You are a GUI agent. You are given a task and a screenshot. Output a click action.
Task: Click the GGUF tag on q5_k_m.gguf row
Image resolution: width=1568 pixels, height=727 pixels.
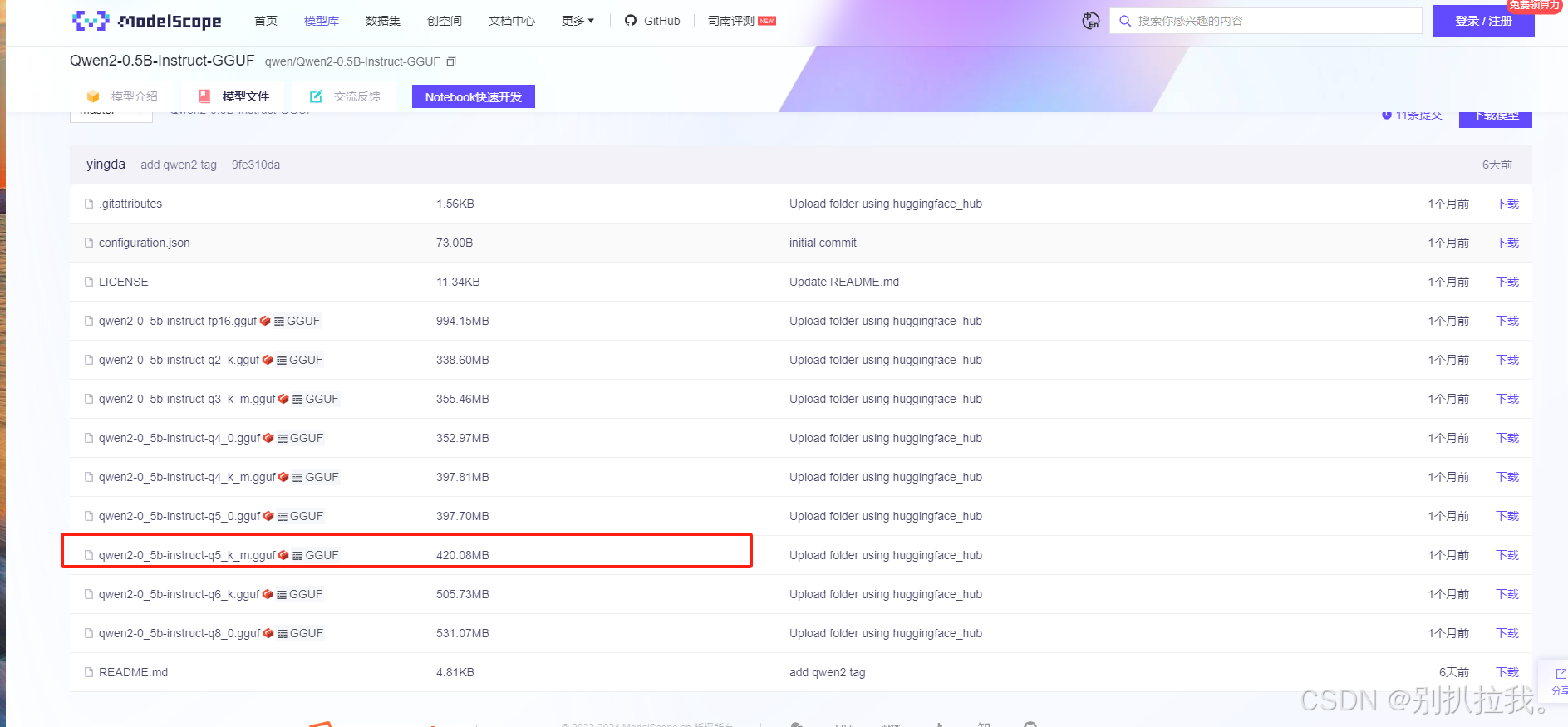point(316,555)
